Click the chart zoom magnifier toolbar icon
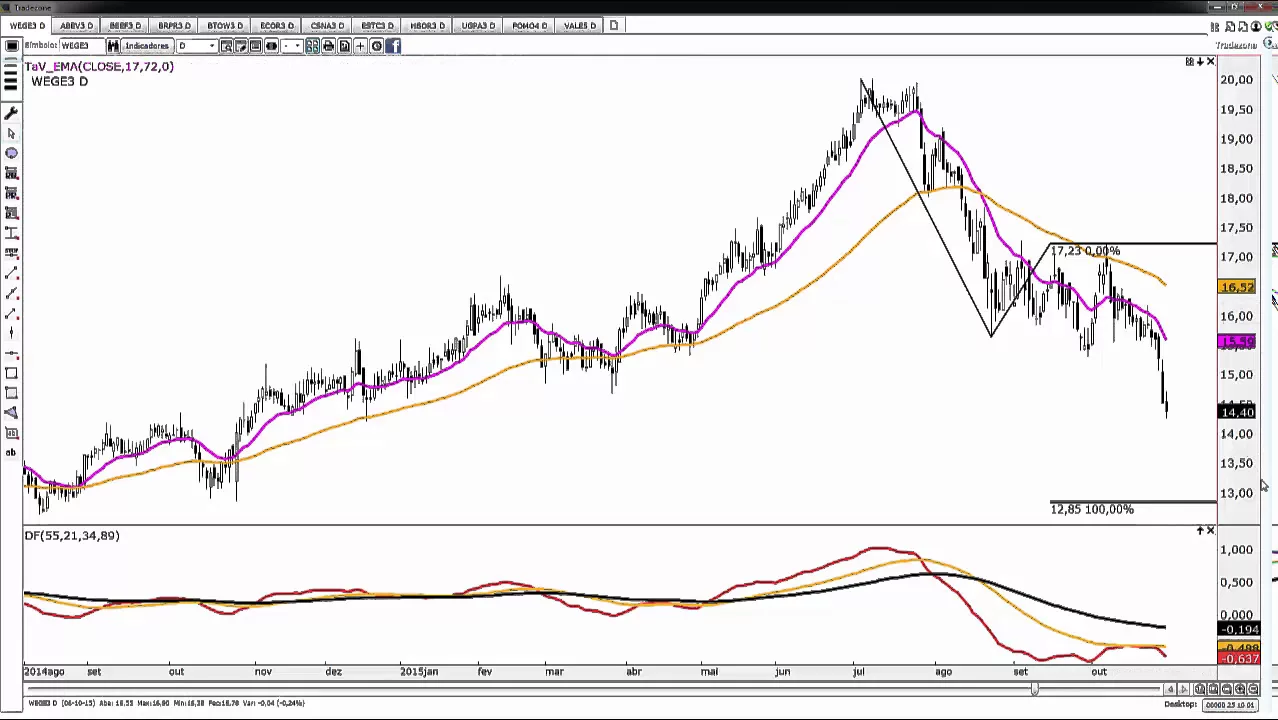 [x=227, y=46]
